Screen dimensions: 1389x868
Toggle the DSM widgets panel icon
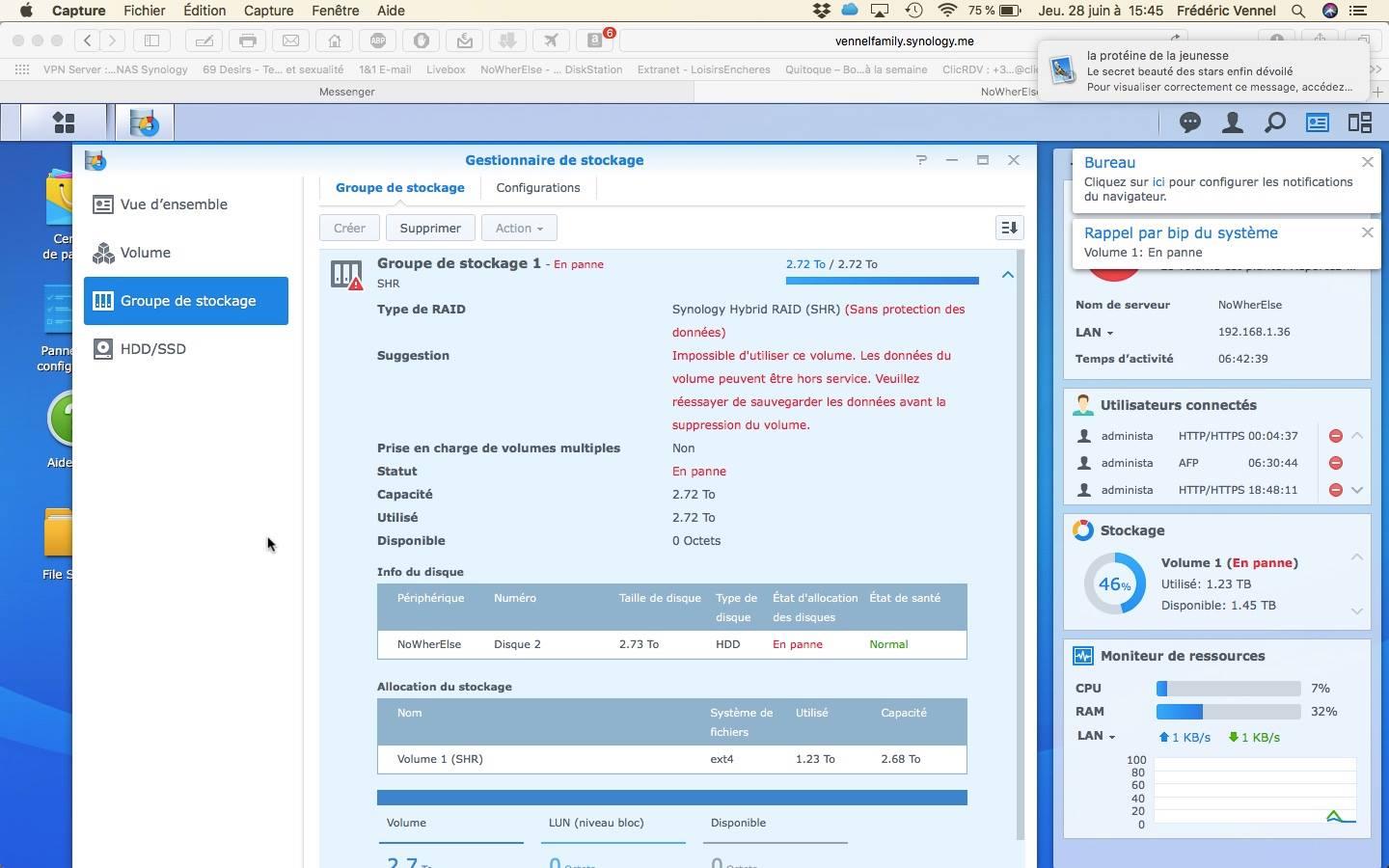(x=1318, y=122)
